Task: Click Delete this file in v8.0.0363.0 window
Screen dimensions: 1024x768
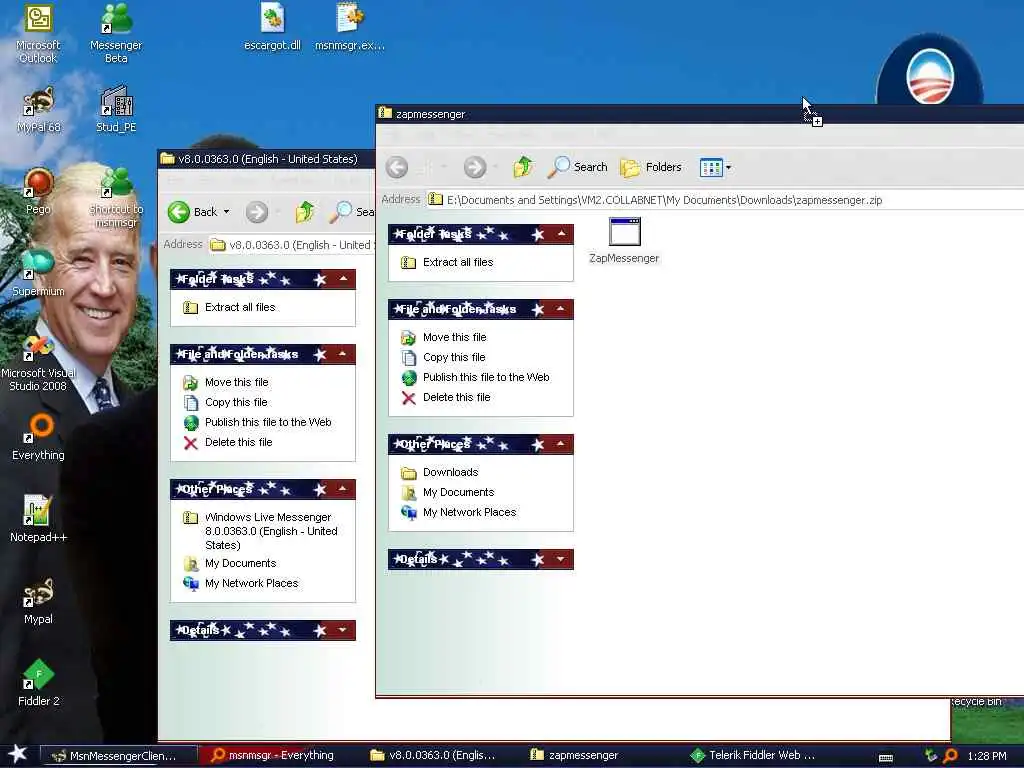Action: tap(238, 442)
